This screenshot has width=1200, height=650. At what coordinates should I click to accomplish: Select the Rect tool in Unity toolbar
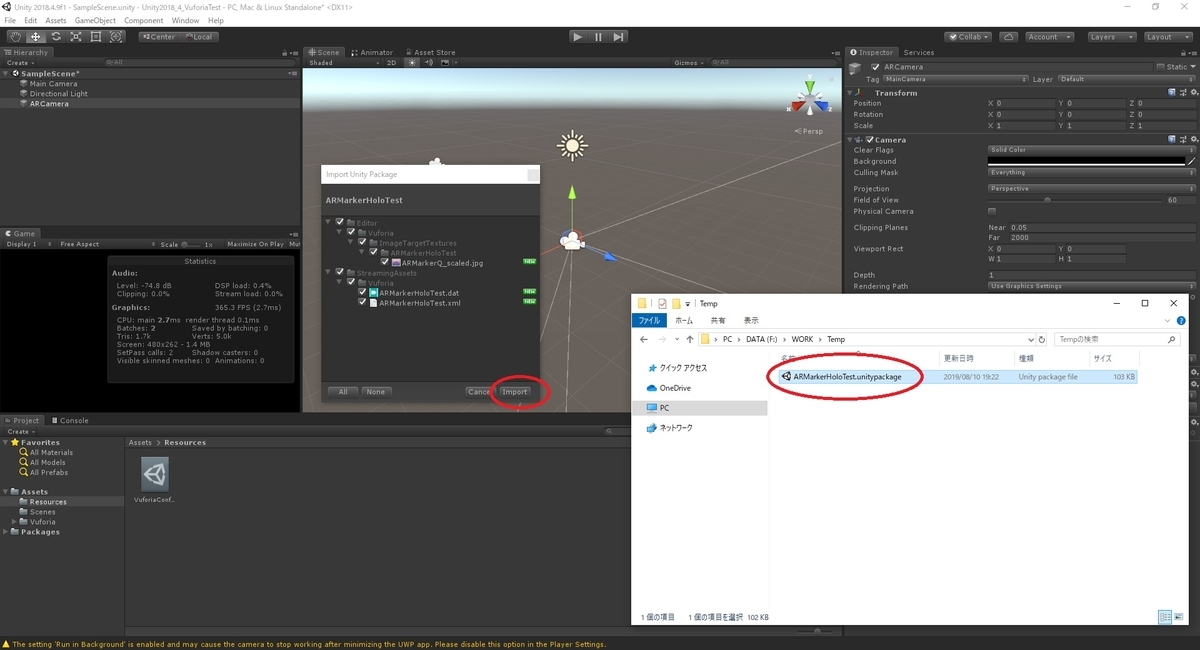click(x=95, y=37)
